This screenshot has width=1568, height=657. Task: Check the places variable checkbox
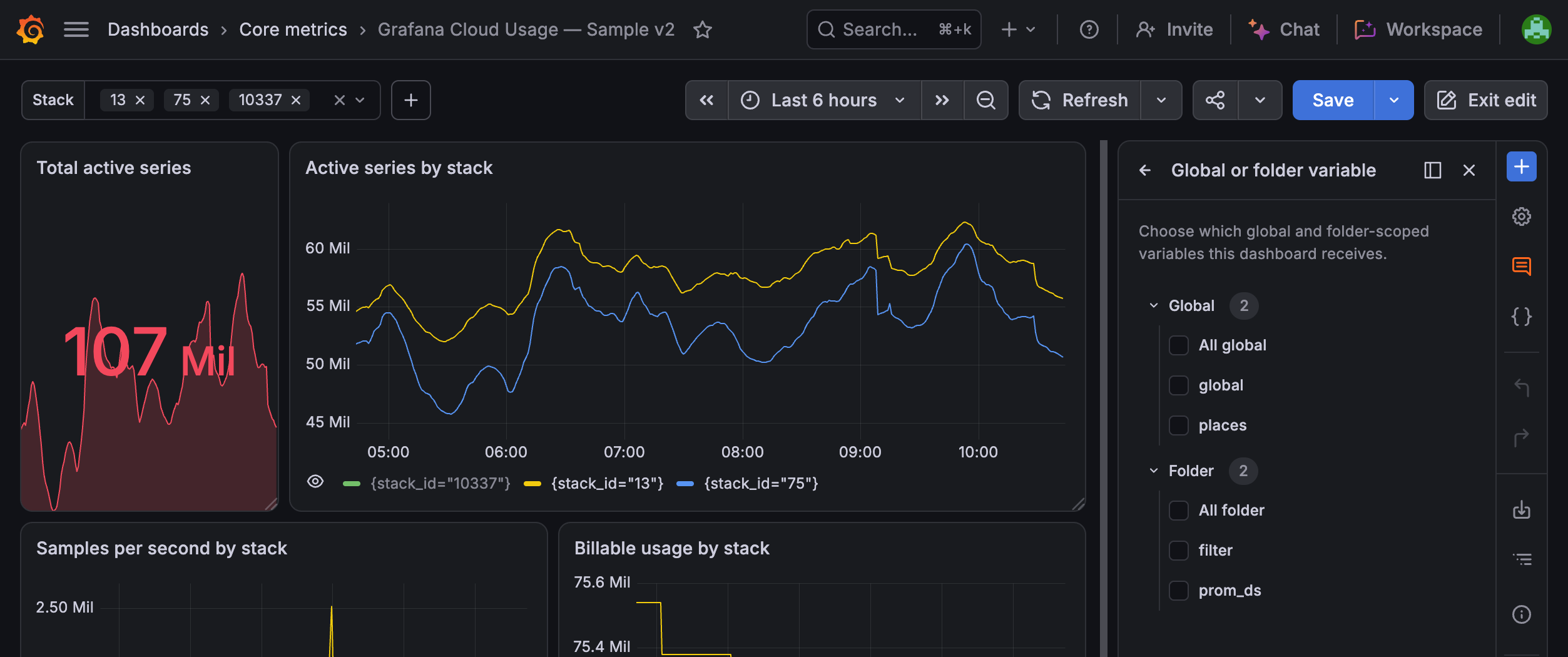[1179, 425]
